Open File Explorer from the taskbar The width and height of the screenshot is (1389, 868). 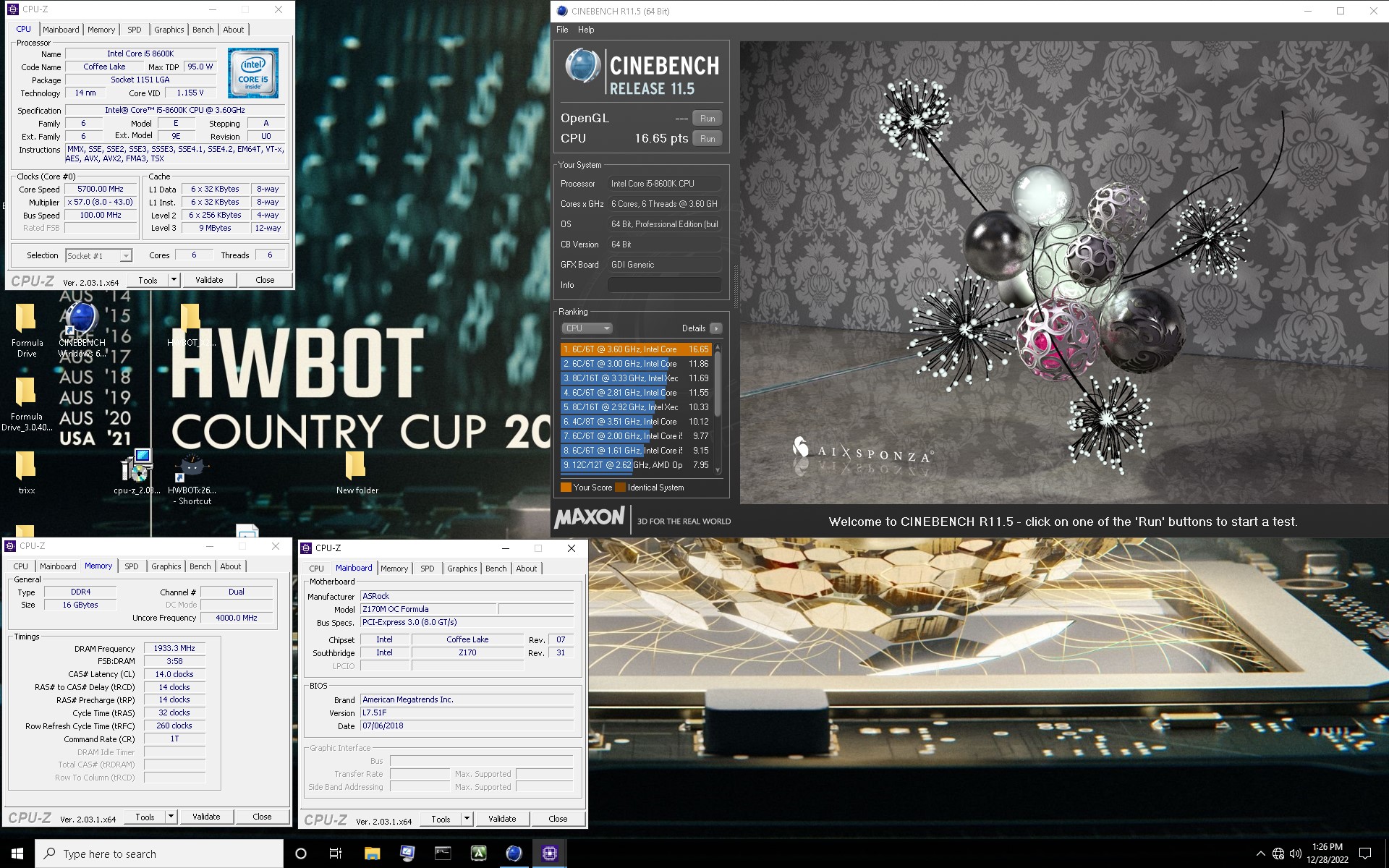(x=372, y=854)
